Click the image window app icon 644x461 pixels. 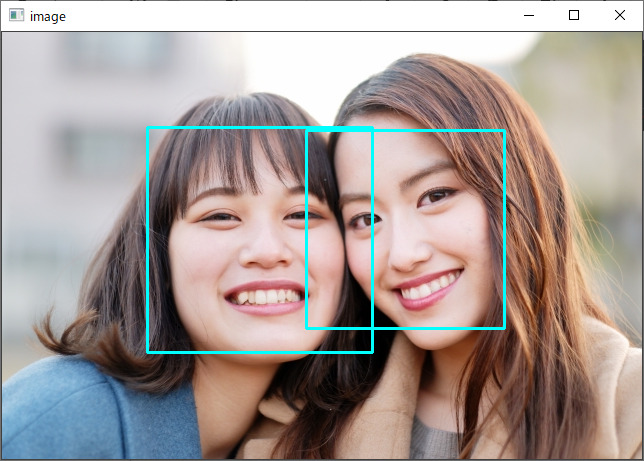click(16, 16)
